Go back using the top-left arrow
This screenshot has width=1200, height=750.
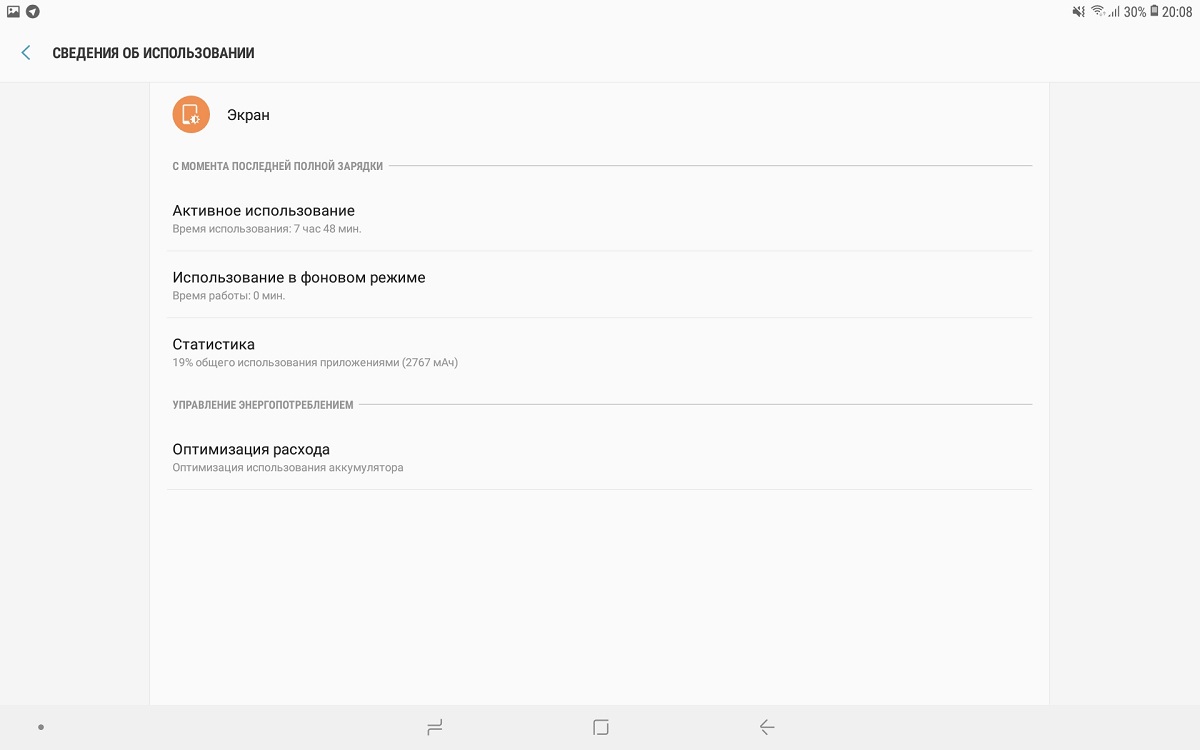coord(26,53)
